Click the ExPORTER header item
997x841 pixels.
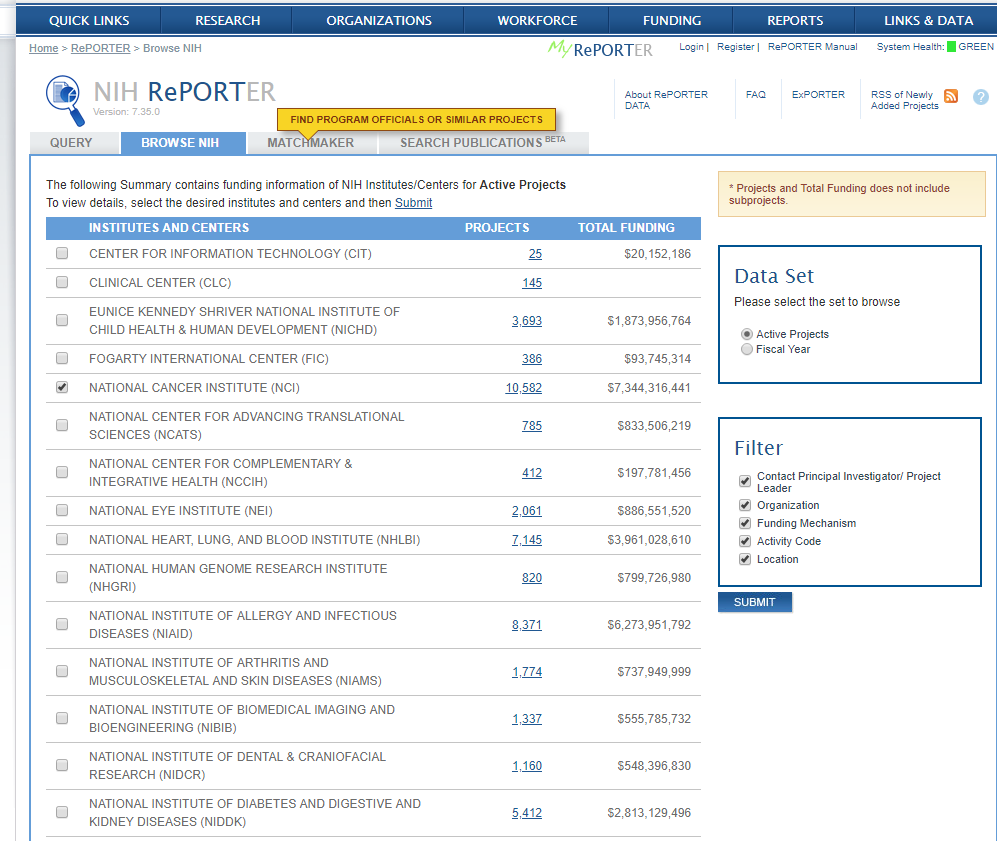click(x=818, y=94)
